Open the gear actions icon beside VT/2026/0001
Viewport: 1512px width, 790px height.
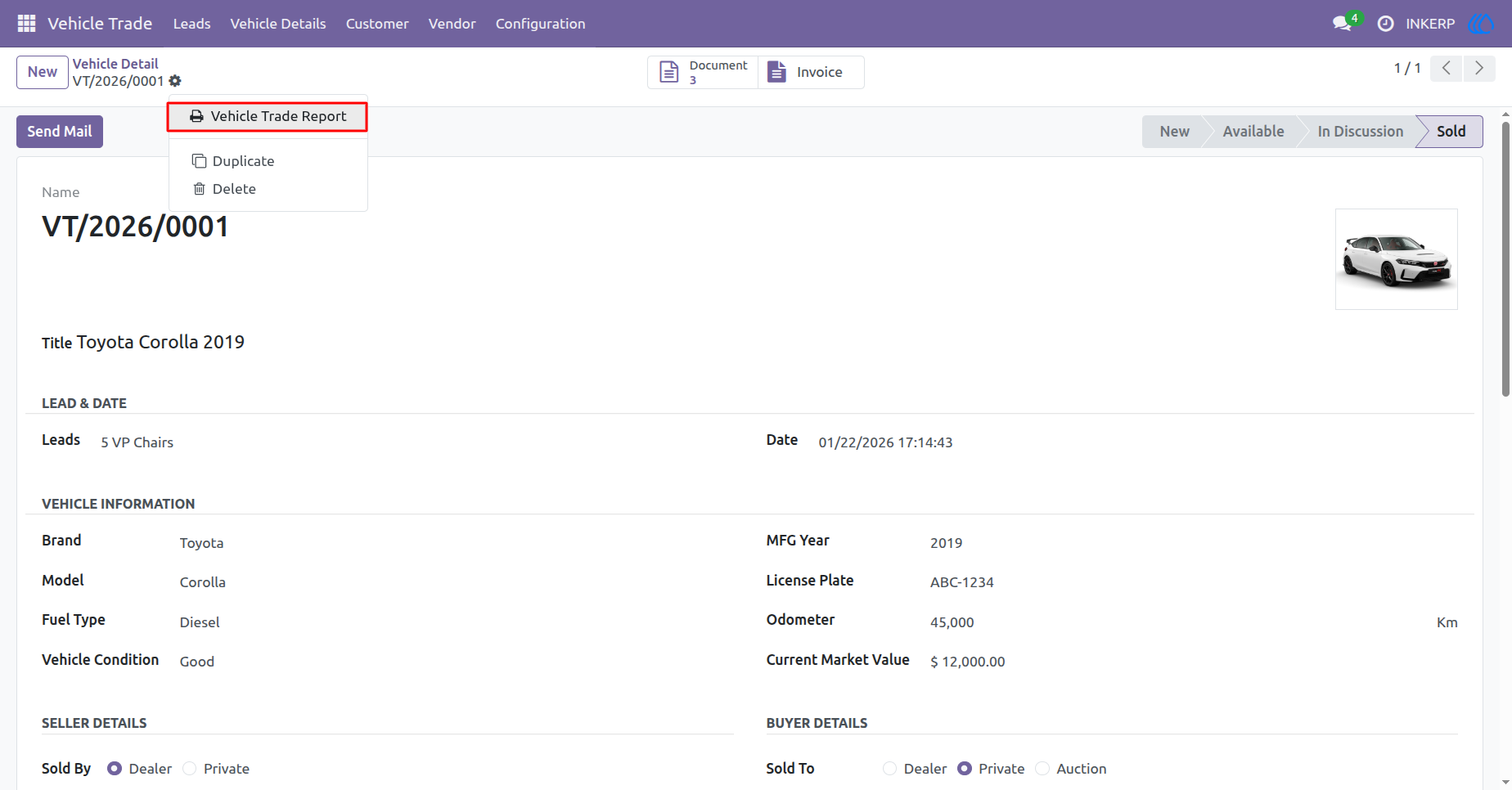tap(175, 81)
